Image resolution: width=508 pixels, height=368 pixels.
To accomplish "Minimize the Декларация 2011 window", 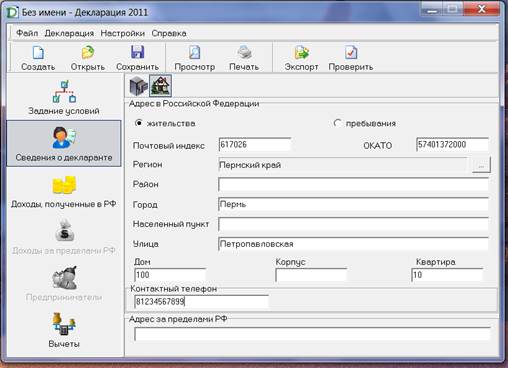I will pos(432,10).
